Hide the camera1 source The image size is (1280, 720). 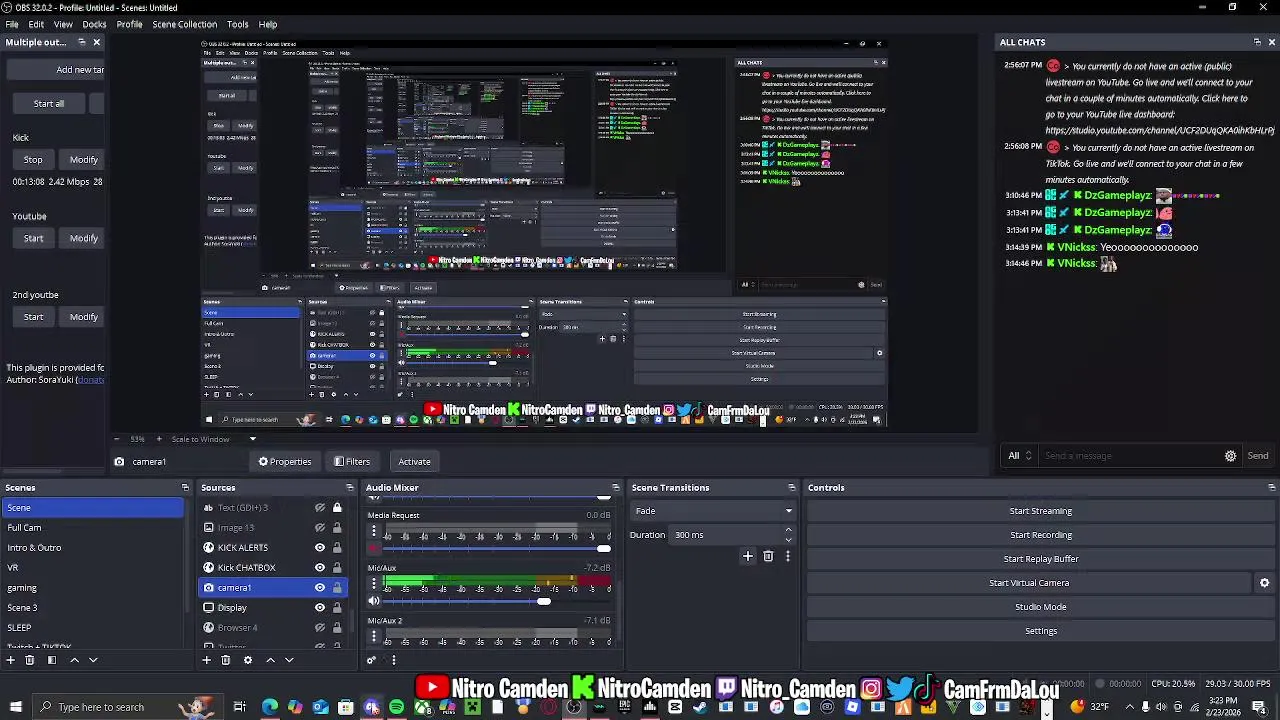pos(320,588)
